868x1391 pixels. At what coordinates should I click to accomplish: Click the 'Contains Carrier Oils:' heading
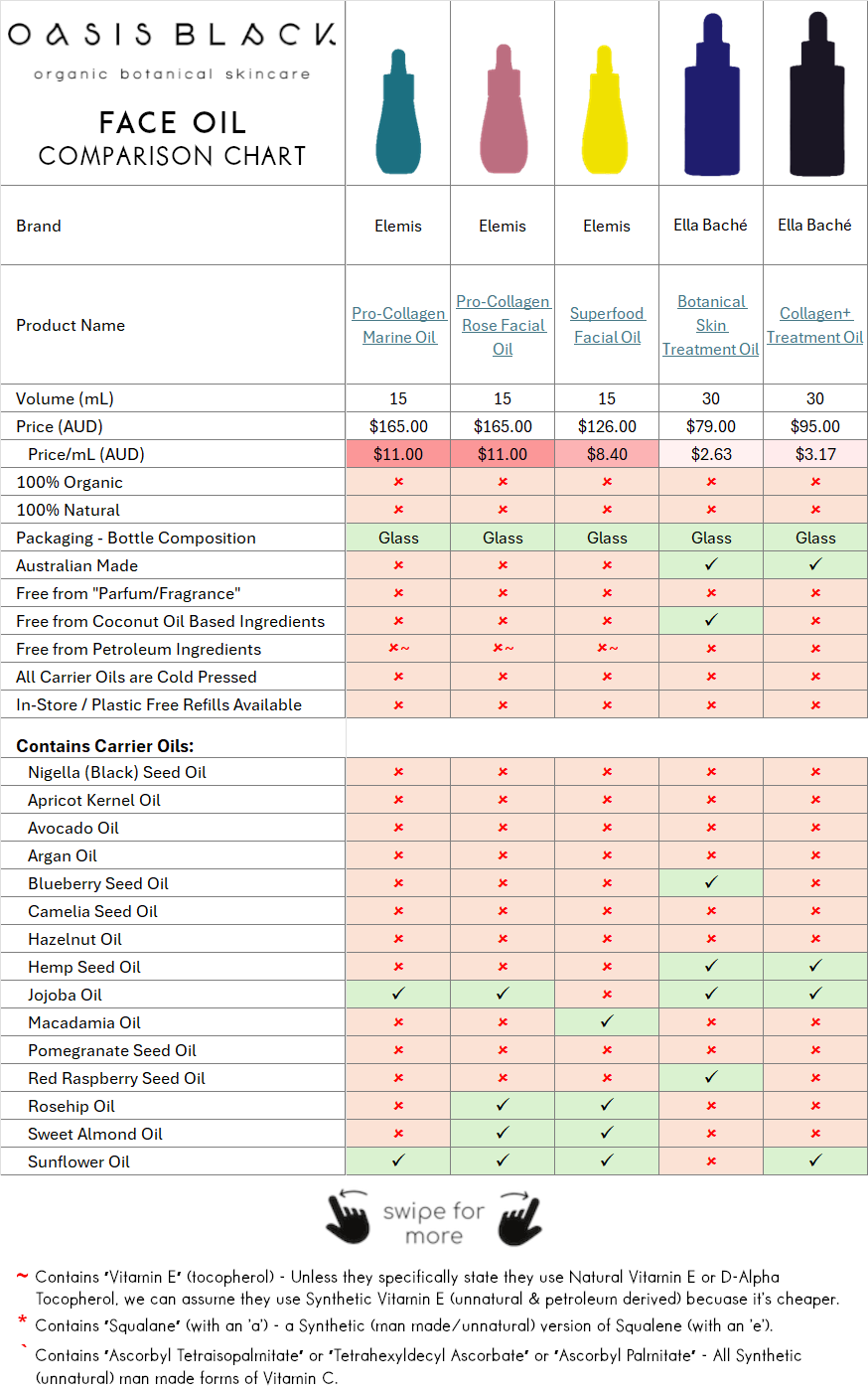click(x=105, y=746)
